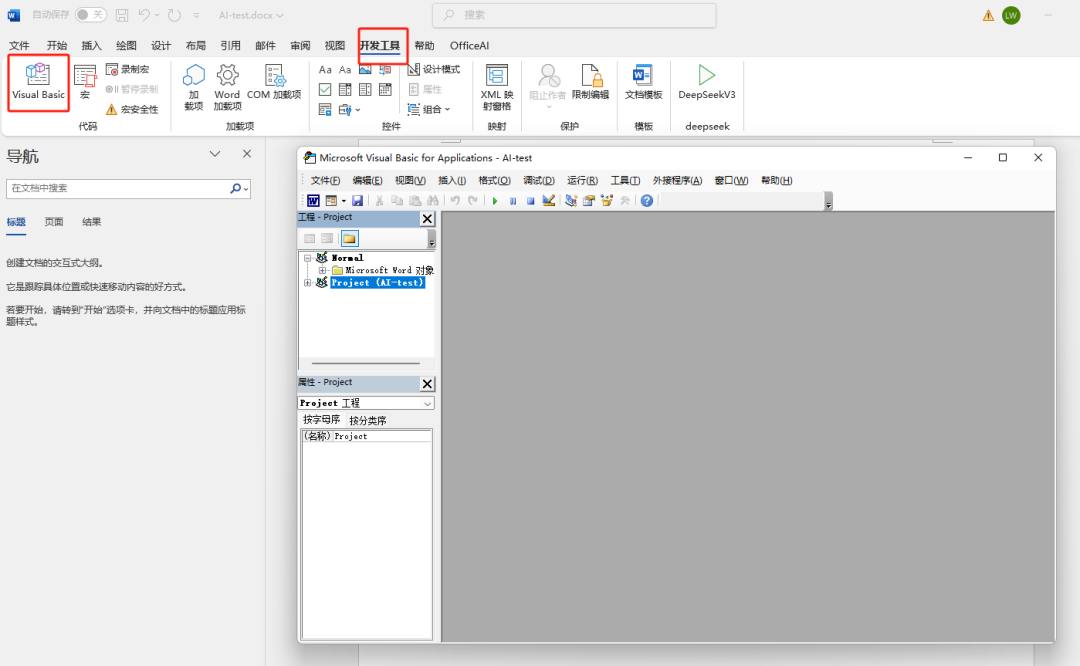Insert check box content control
The height and width of the screenshot is (666, 1080).
[x=325, y=90]
